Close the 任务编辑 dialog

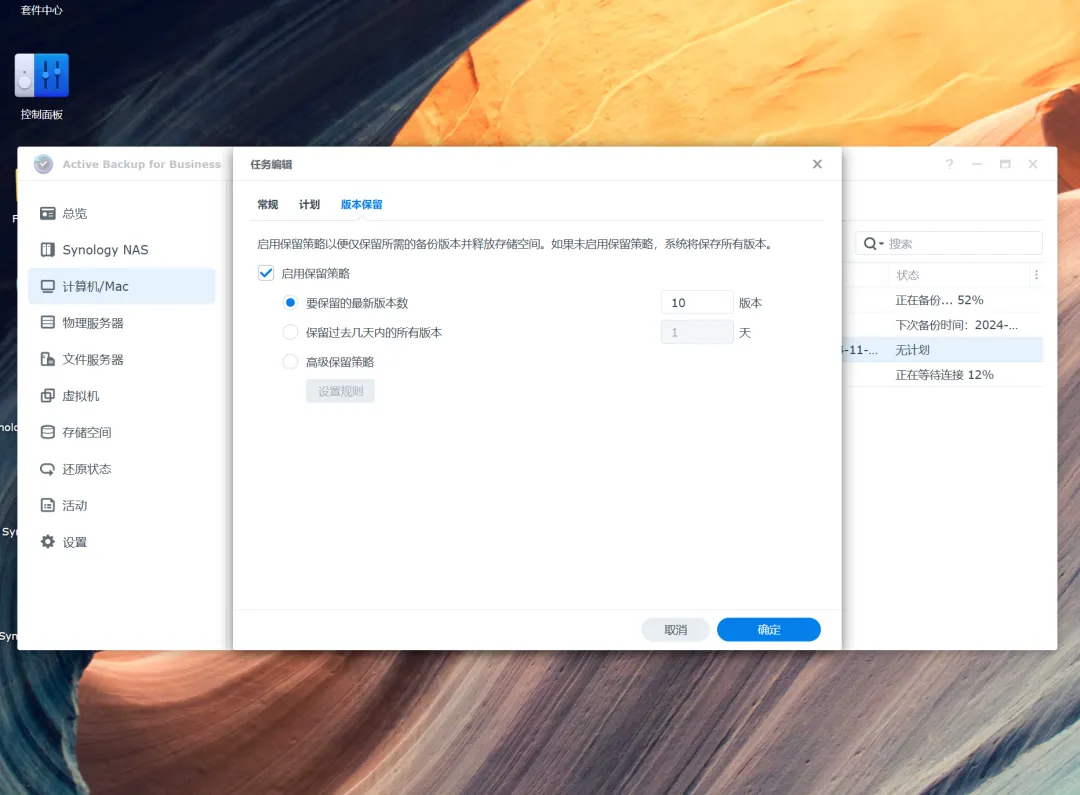point(817,164)
